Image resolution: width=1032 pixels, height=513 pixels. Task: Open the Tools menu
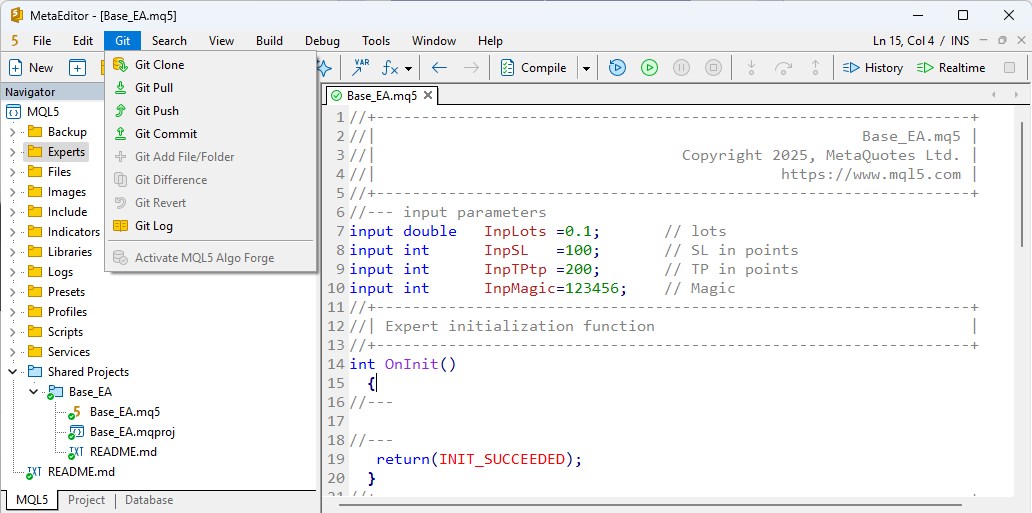376,41
